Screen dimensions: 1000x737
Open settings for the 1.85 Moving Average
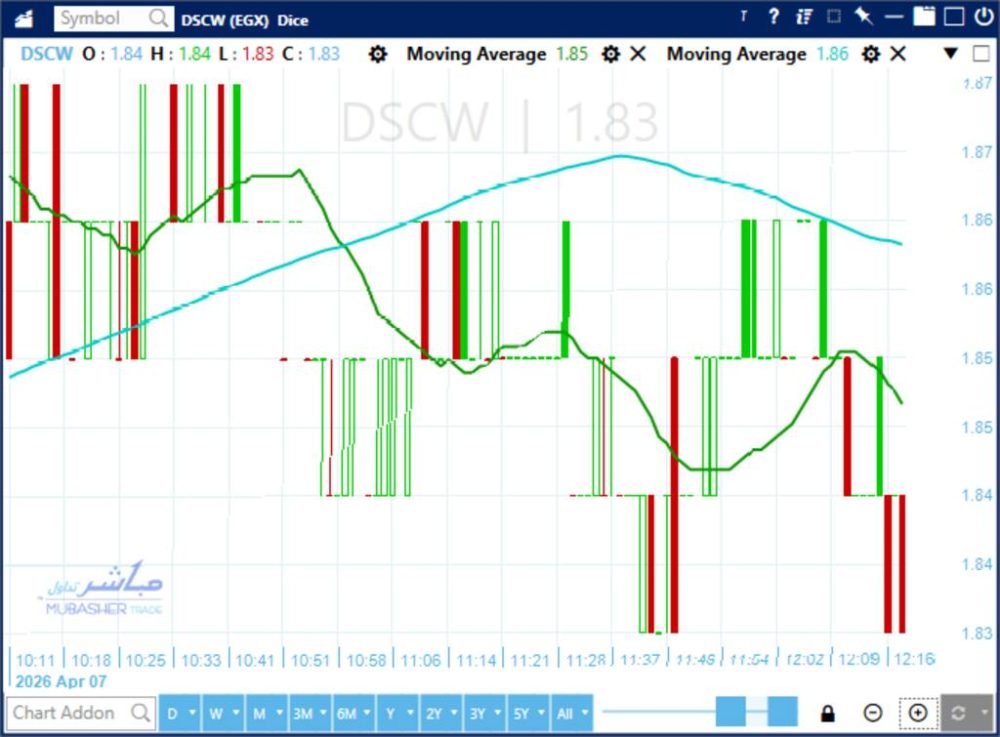(611, 54)
